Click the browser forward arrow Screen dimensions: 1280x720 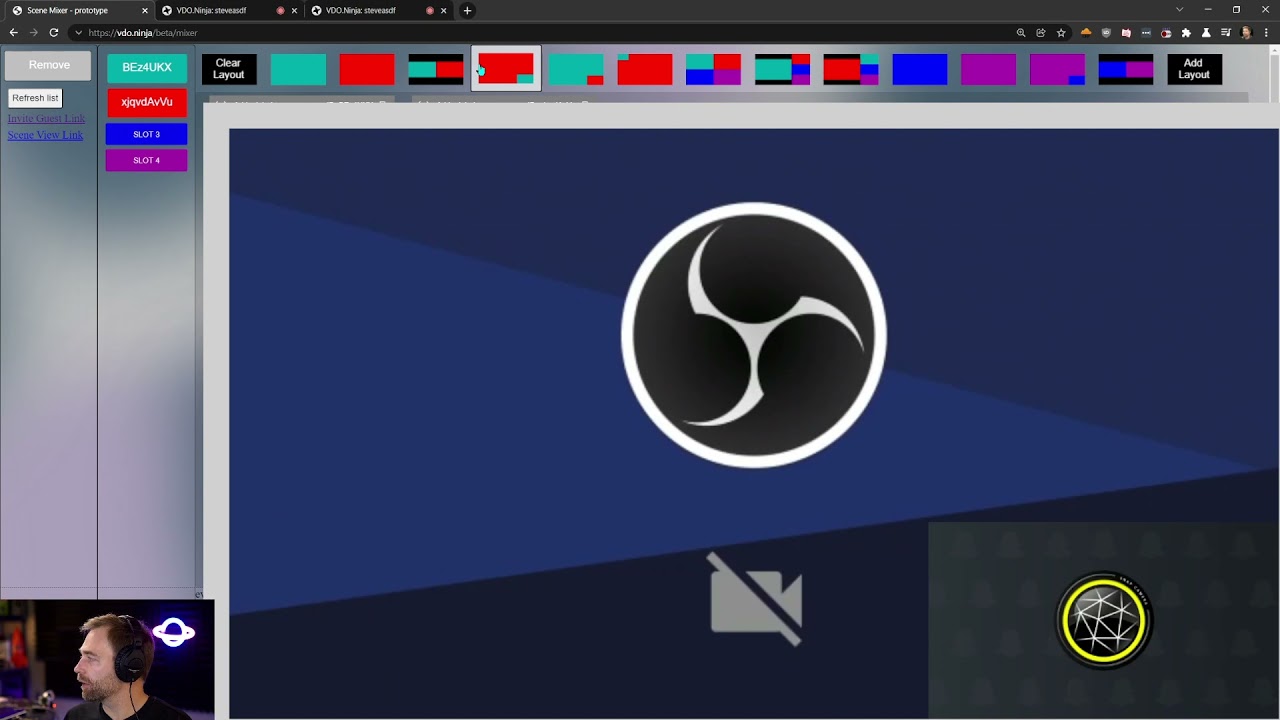point(33,33)
